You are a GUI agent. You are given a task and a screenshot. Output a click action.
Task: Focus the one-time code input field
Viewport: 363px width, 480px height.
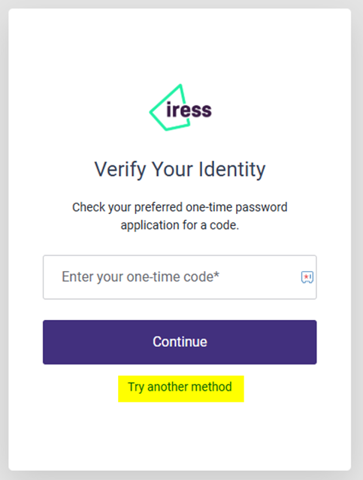click(180, 277)
